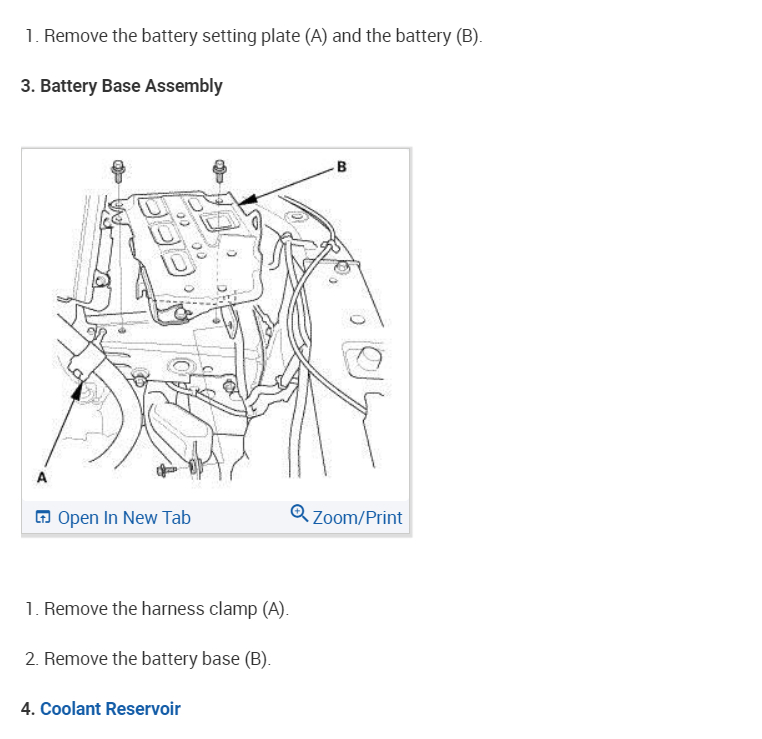The width and height of the screenshot is (762, 739).
Task: Click the "Remove the battery base (B)" step
Action: tap(157, 659)
